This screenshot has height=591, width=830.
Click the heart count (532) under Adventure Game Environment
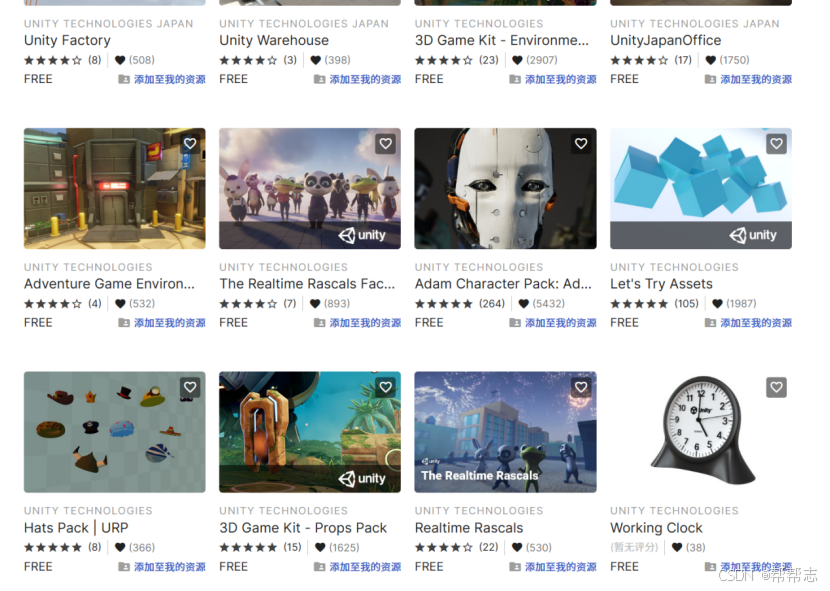(x=135, y=304)
